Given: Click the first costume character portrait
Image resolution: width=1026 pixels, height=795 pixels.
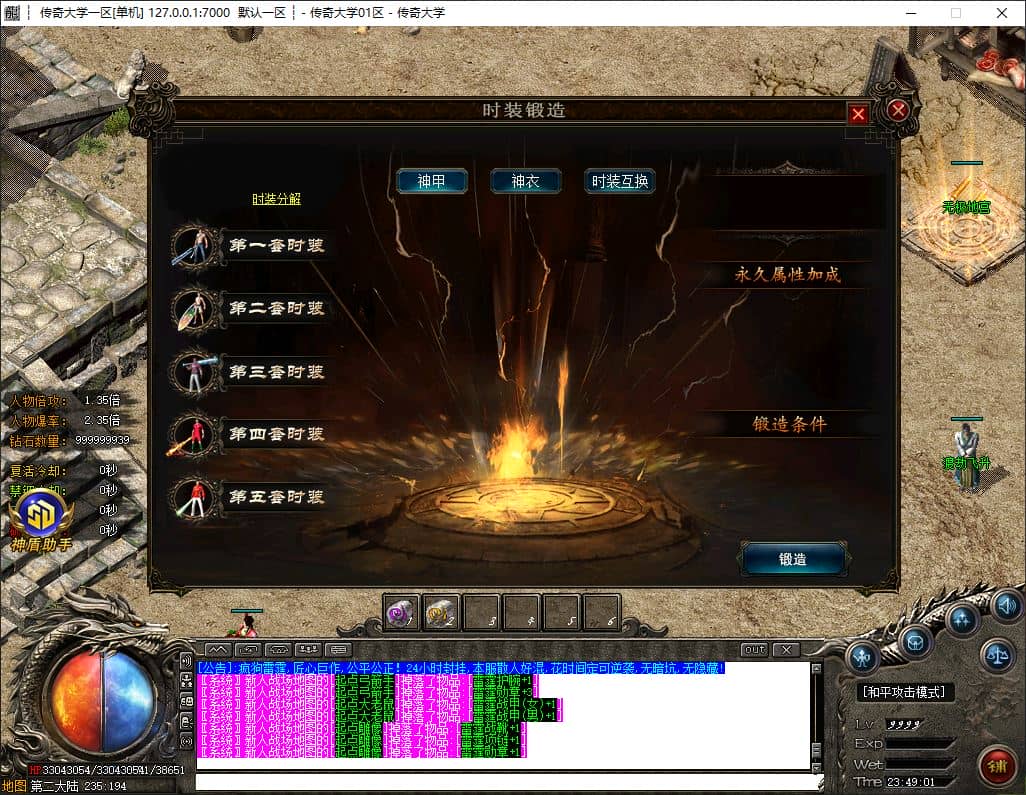Looking at the screenshot, I should click(195, 246).
